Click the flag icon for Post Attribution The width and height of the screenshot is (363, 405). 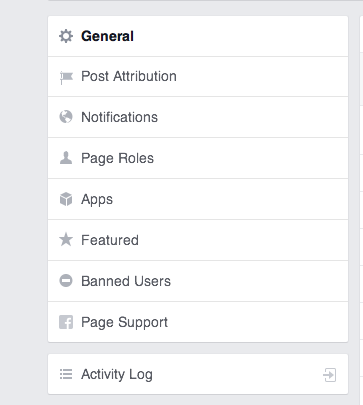click(x=66, y=78)
